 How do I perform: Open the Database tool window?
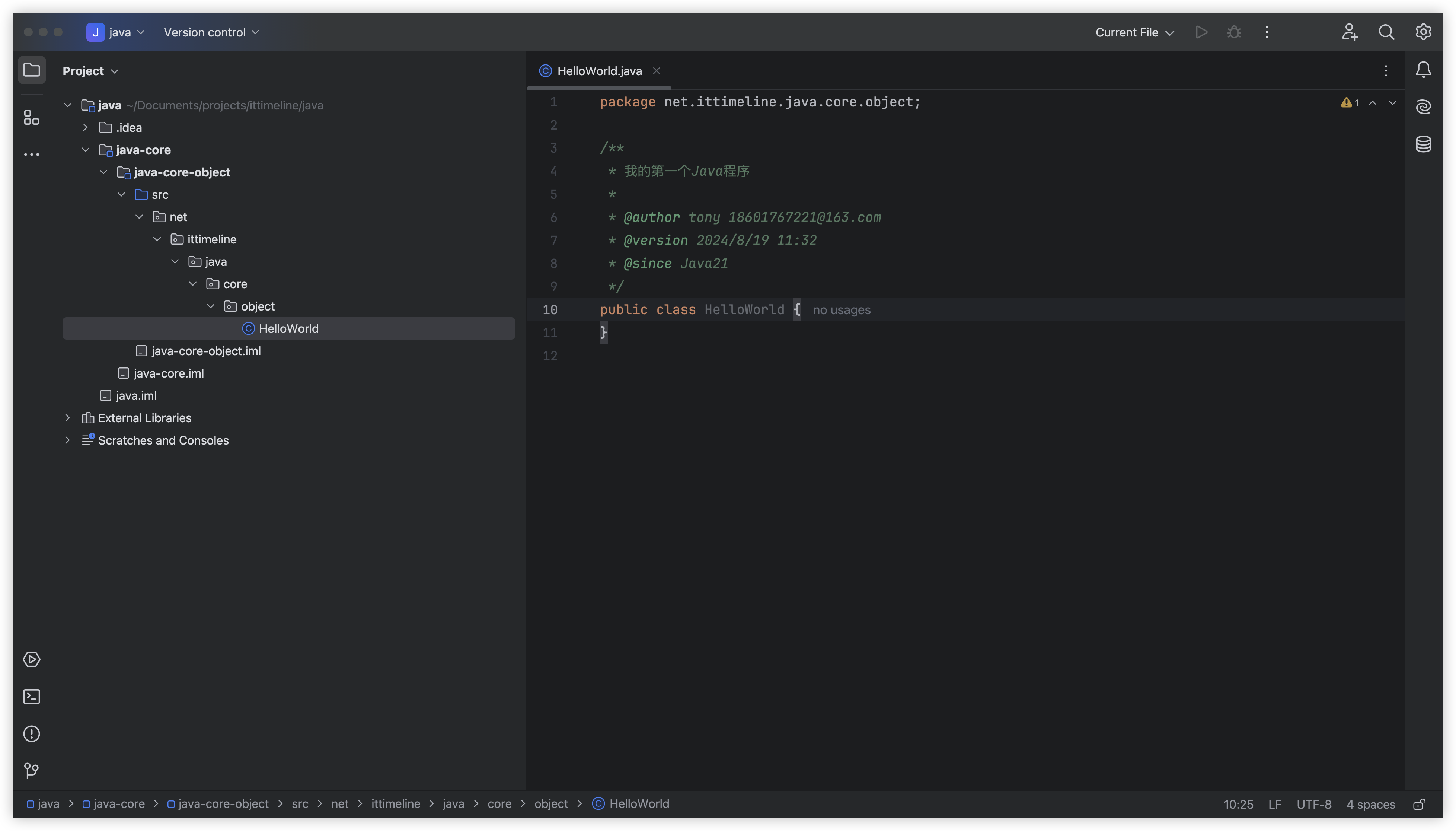click(1423, 144)
